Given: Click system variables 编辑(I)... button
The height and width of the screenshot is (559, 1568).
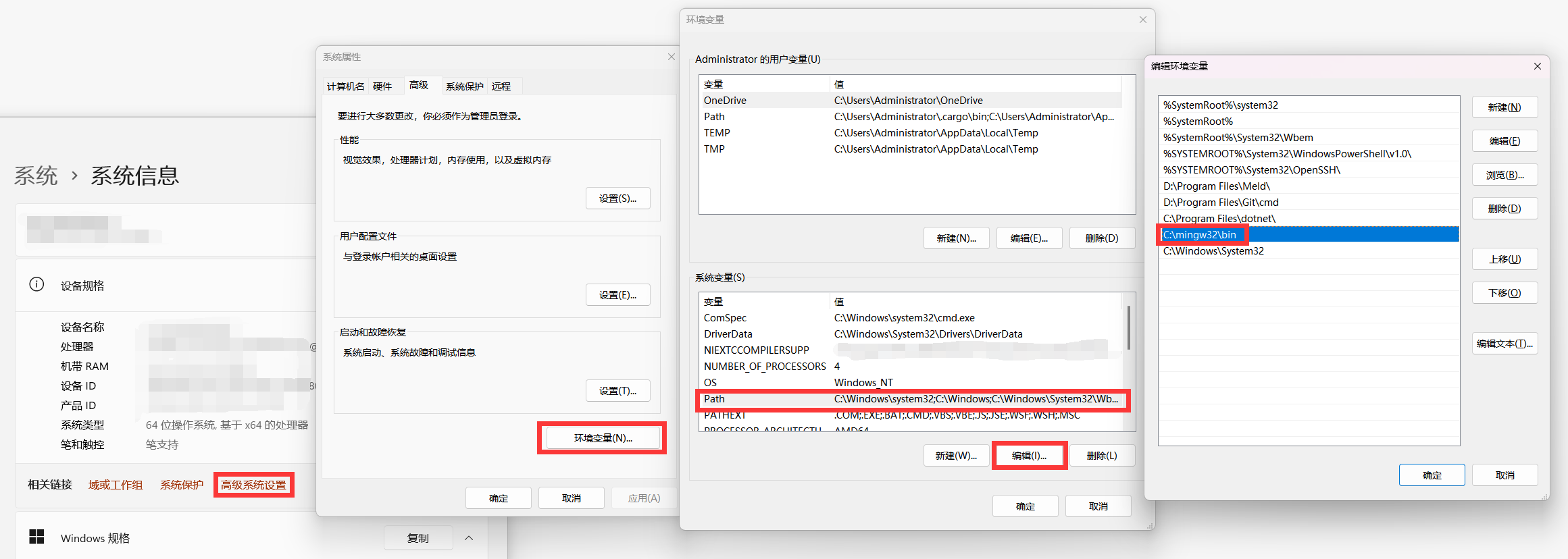Looking at the screenshot, I should point(1030,456).
